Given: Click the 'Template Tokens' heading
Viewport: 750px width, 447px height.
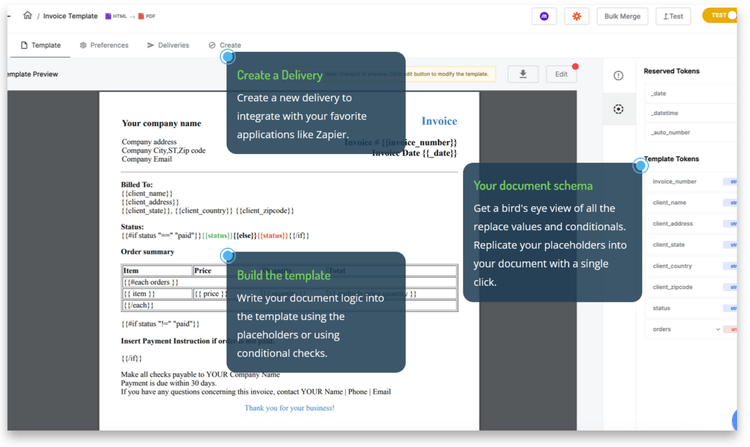Looking at the screenshot, I should tap(671, 159).
